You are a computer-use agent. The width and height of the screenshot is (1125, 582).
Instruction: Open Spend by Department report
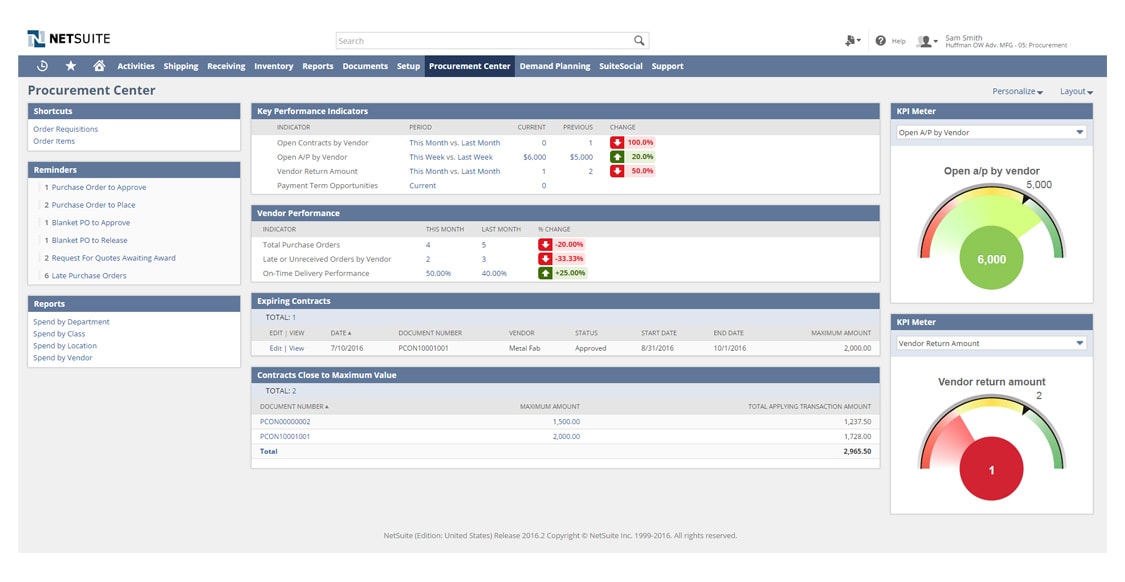click(71, 322)
